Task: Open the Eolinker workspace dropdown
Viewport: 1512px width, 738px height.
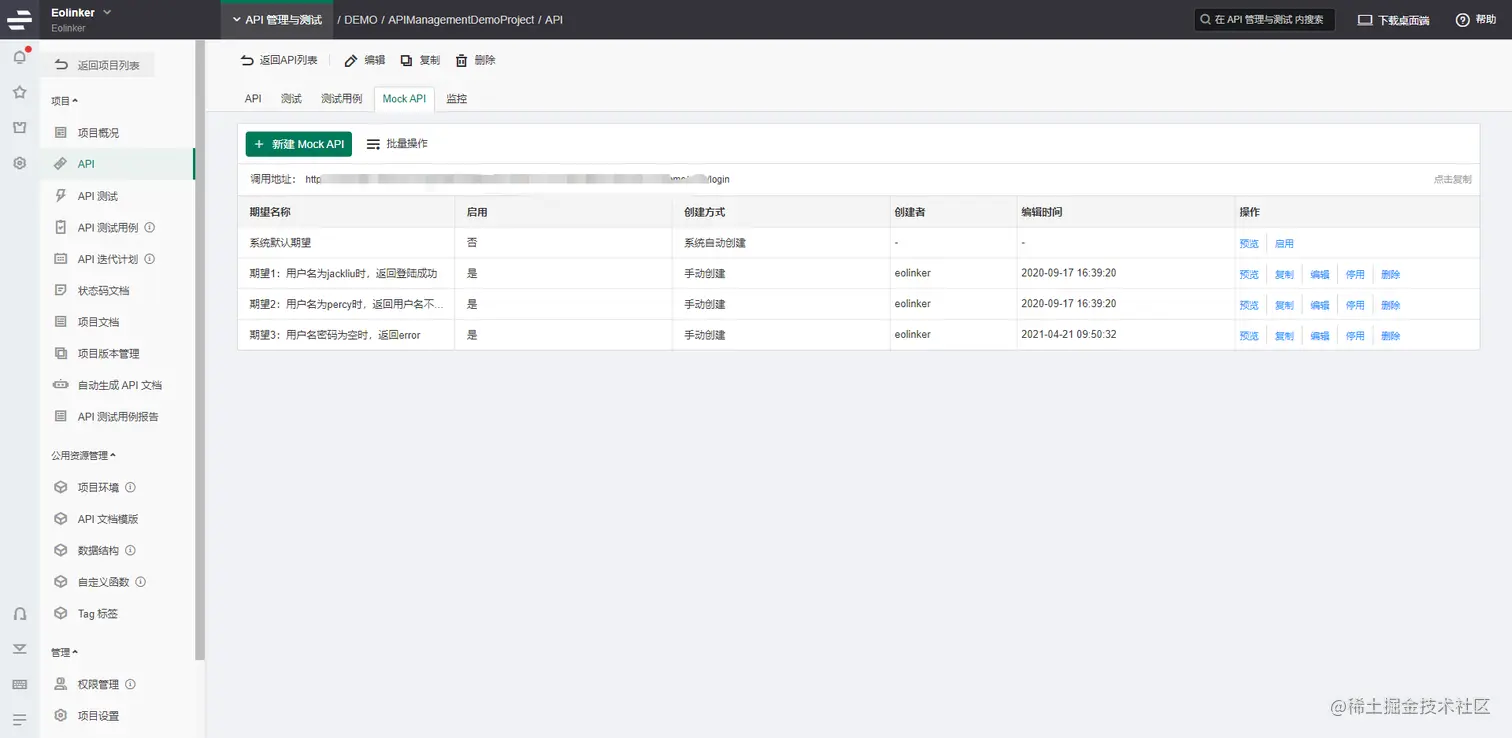Action: point(82,13)
